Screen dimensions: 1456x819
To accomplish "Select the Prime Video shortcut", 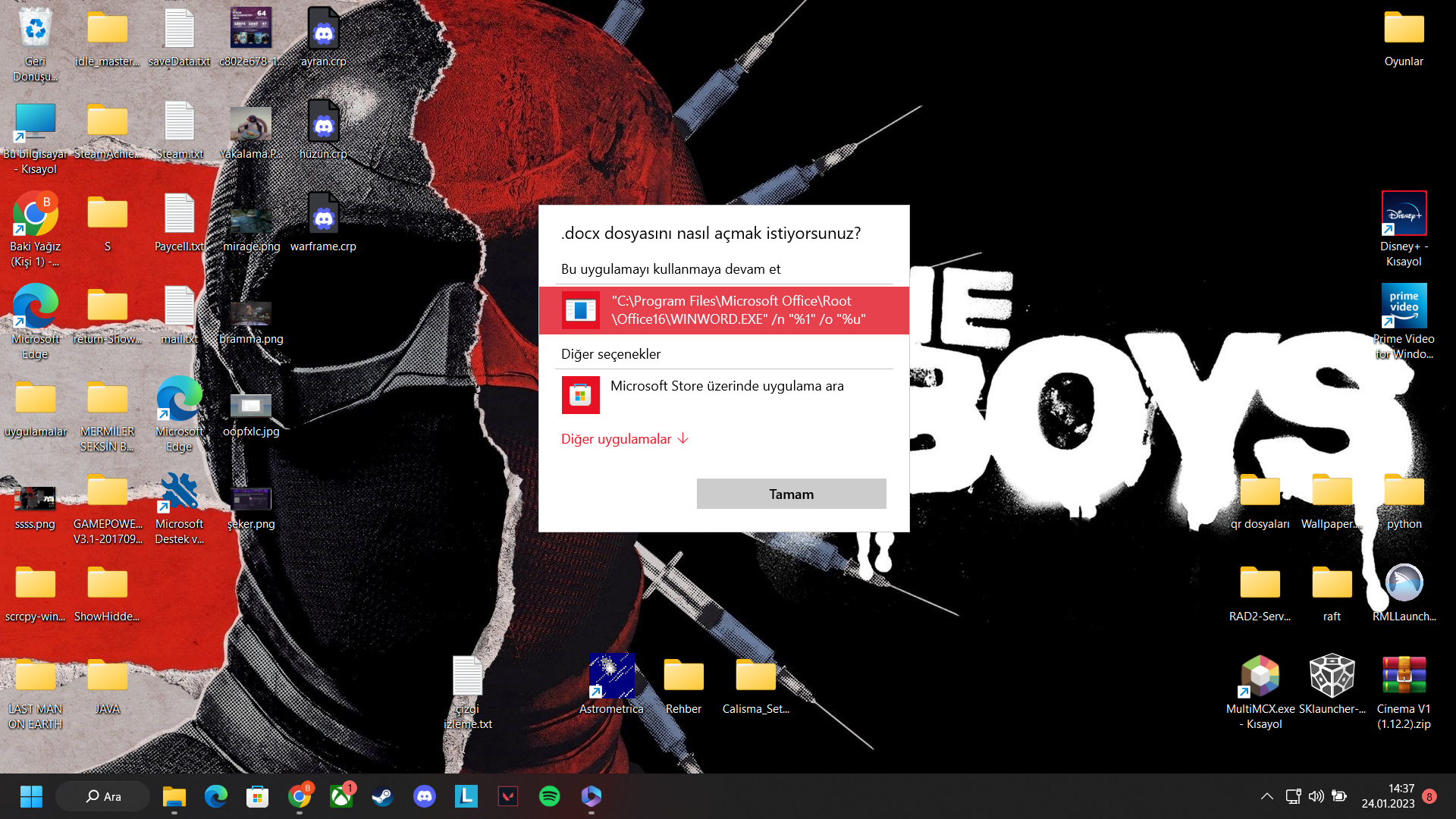I will (x=1404, y=306).
